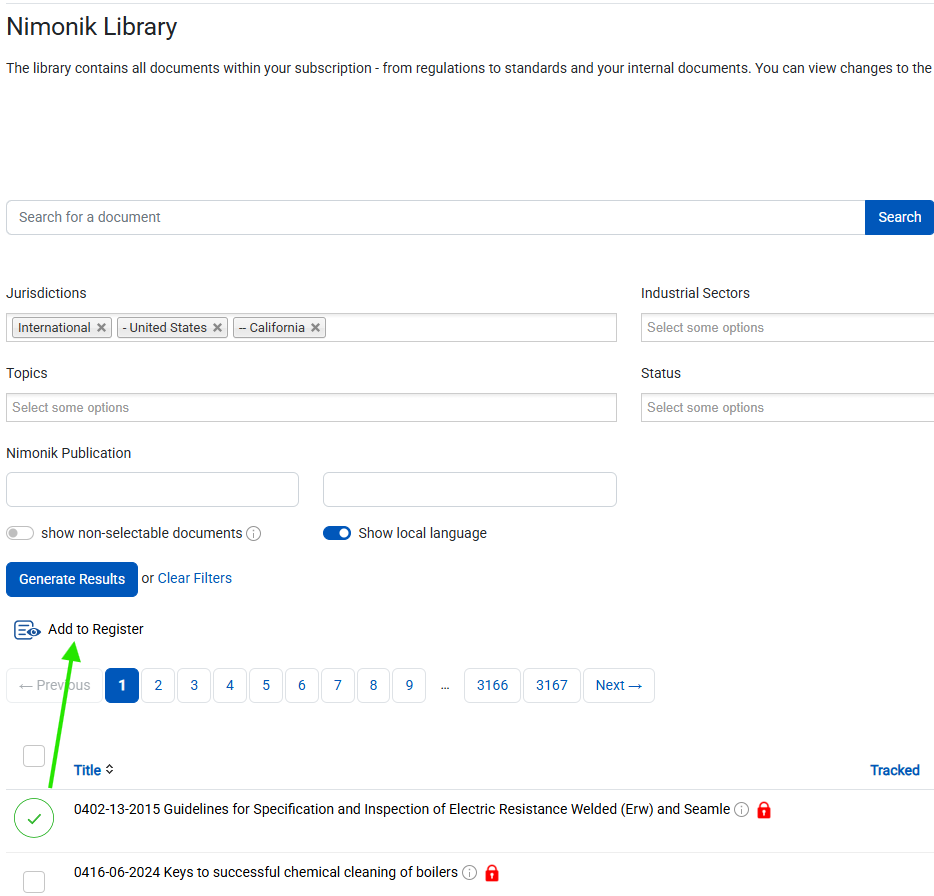Image resolution: width=934 pixels, height=896 pixels.
Task: Disable the Show local language switch
Action: 337,533
